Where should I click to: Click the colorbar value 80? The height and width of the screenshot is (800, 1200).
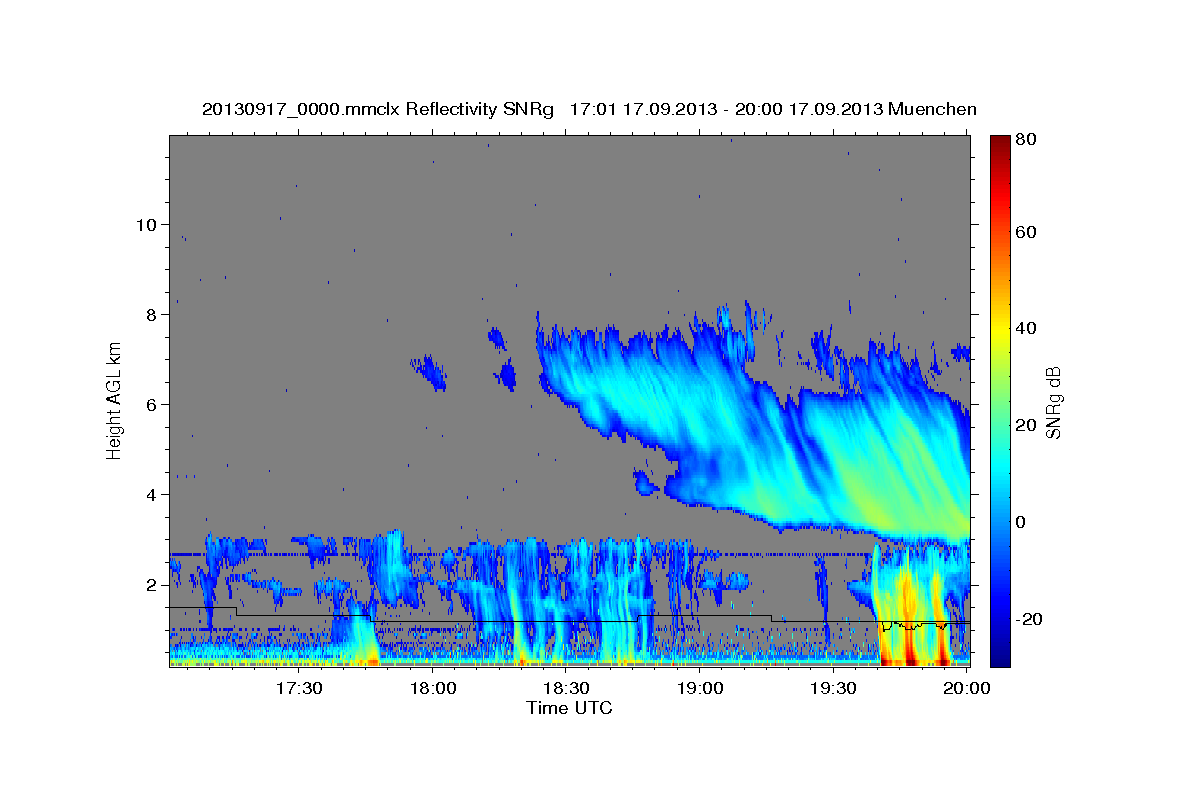tap(1028, 139)
